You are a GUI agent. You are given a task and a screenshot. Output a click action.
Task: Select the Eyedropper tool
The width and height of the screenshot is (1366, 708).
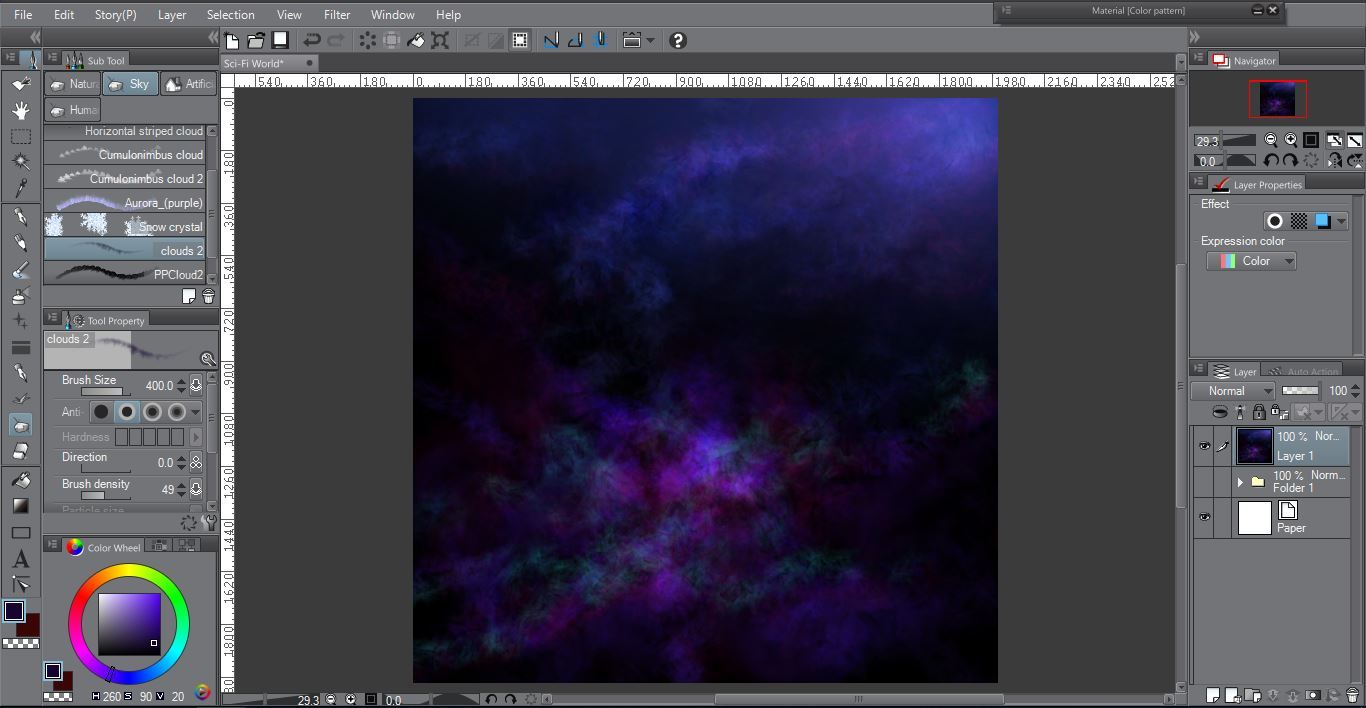[20, 186]
